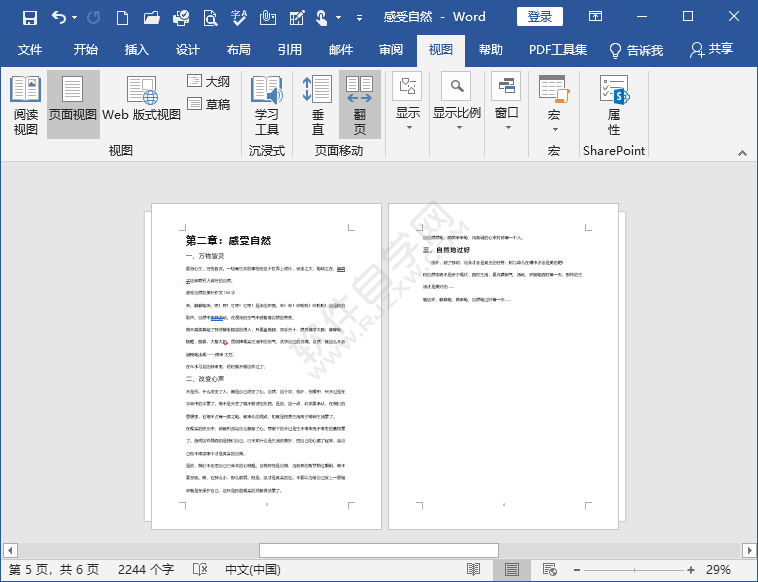Click the Undo arrow in title bar
Image resolution: width=758 pixels, height=582 pixels.
pos(59,17)
